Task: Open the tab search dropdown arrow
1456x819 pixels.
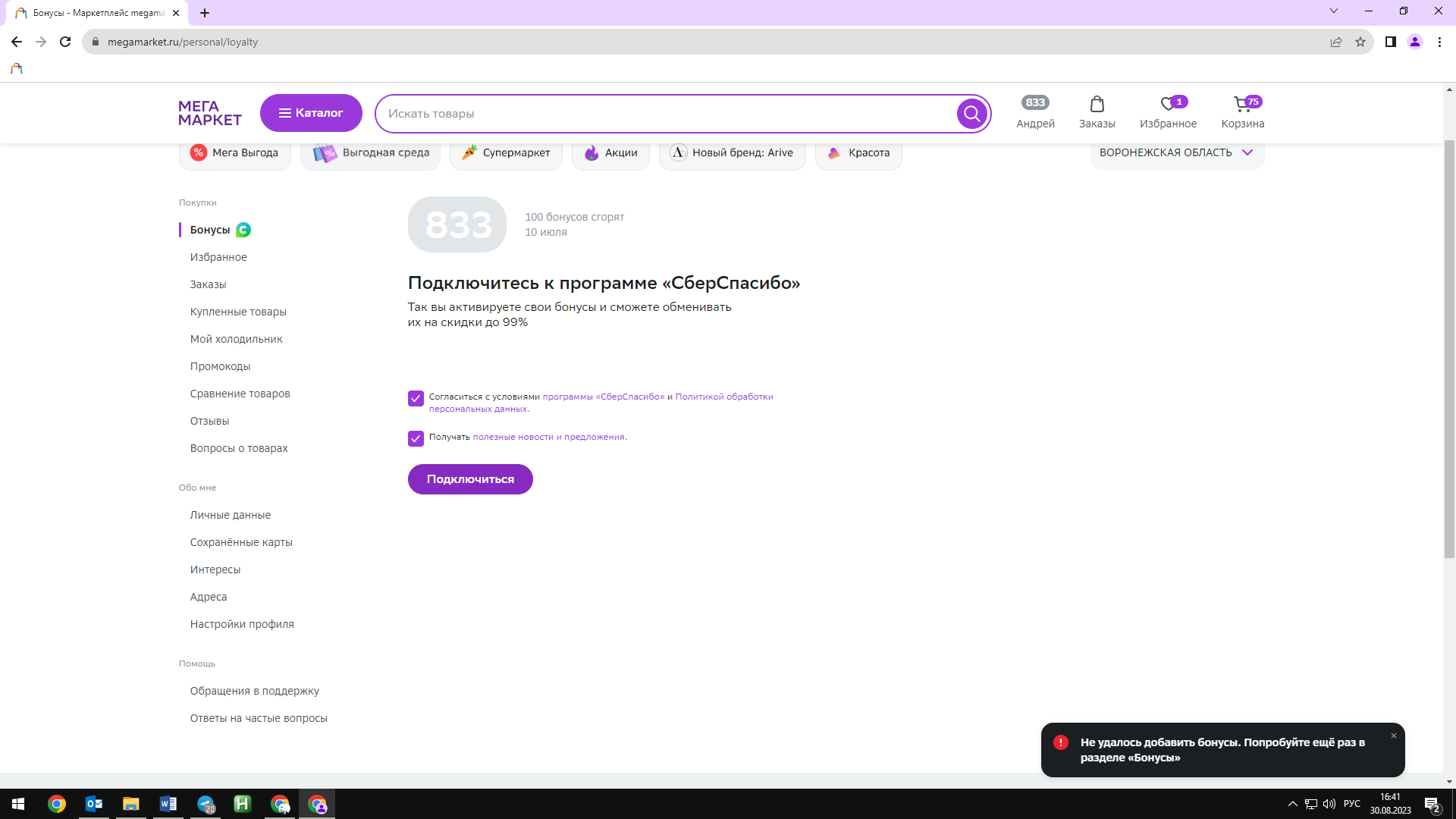Action: (x=1334, y=11)
